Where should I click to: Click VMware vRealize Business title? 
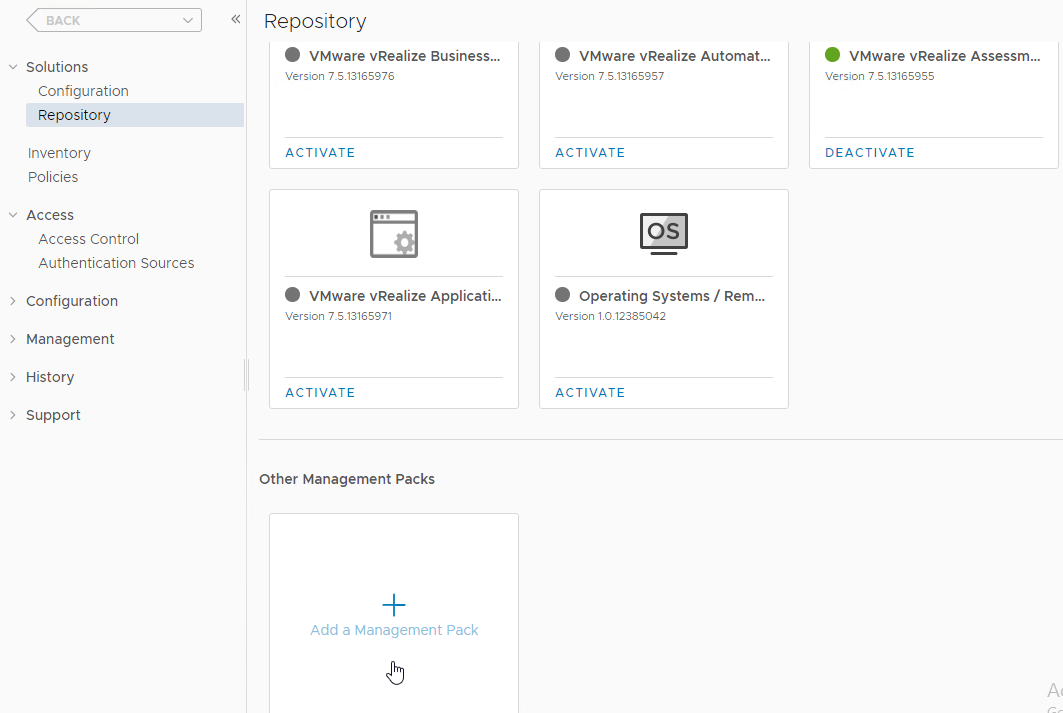pyautogui.click(x=405, y=56)
